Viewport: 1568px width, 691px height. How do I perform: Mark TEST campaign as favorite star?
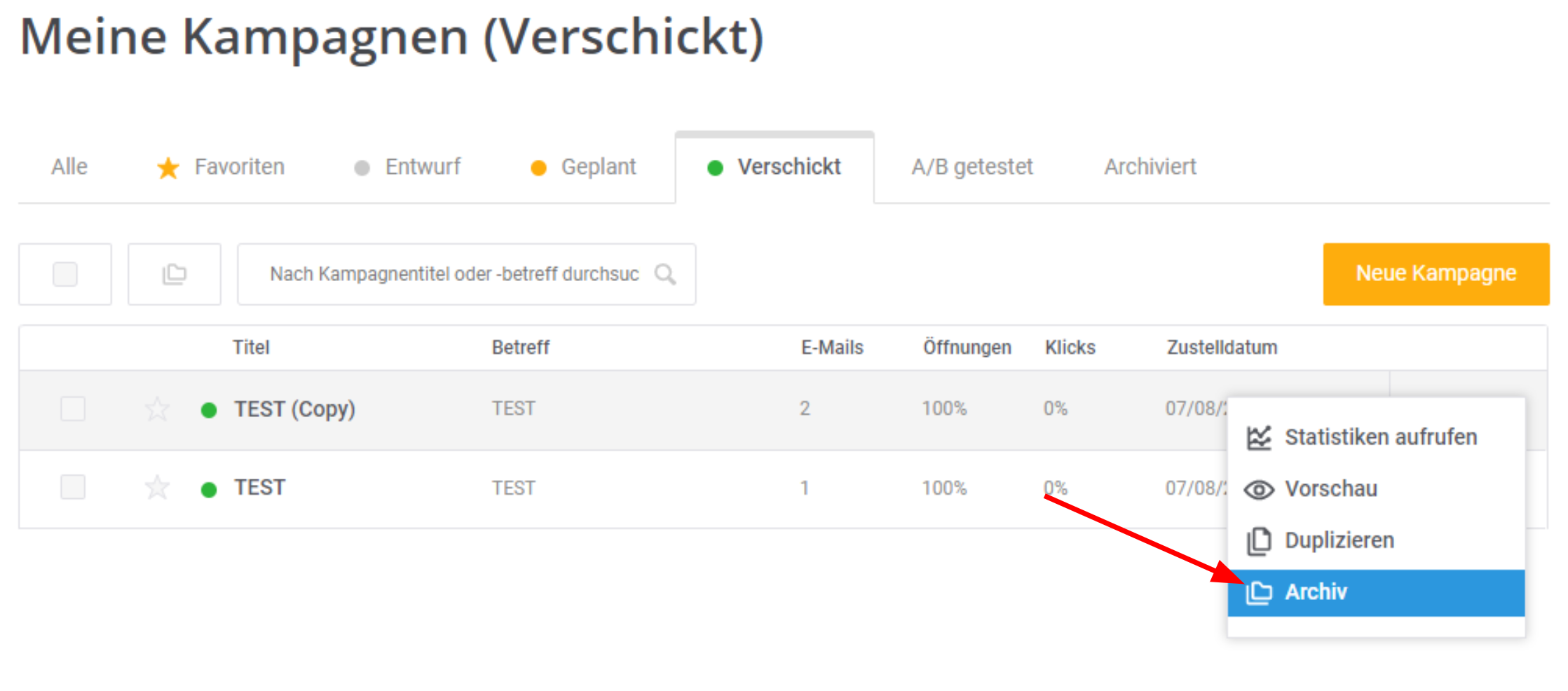click(157, 487)
